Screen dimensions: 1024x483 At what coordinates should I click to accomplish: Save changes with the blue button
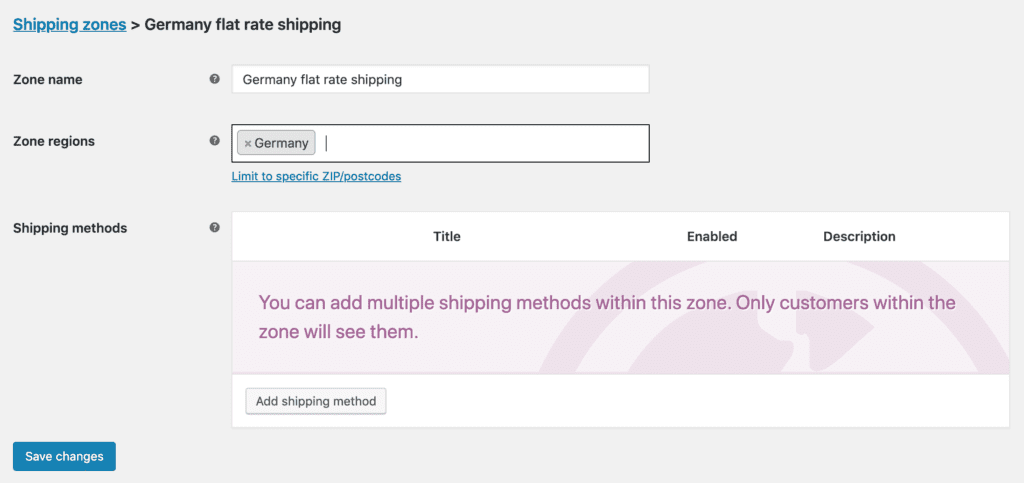[x=64, y=456]
